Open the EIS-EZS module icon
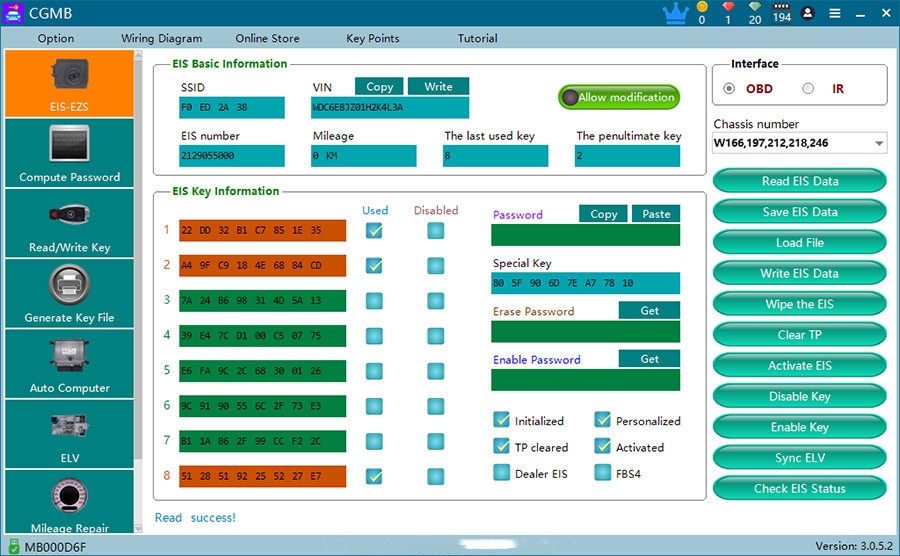900x556 pixels. (69, 83)
